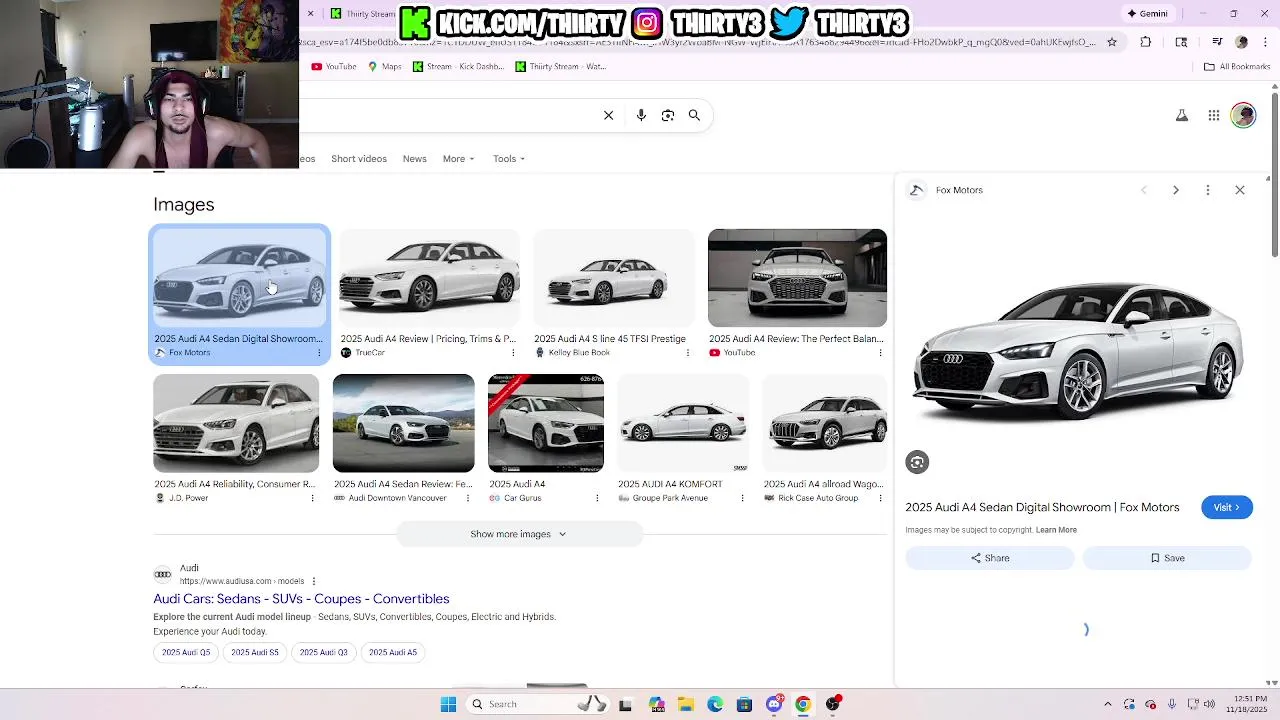Share the previewed image
Viewport: 1280px width, 720px height.
pyautogui.click(x=990, y=558)
